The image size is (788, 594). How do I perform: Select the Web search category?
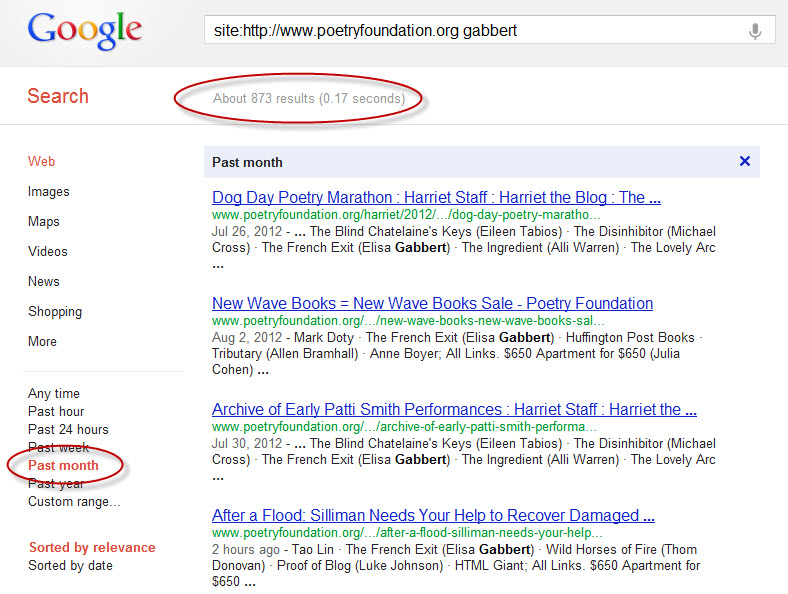click(41, 161)
